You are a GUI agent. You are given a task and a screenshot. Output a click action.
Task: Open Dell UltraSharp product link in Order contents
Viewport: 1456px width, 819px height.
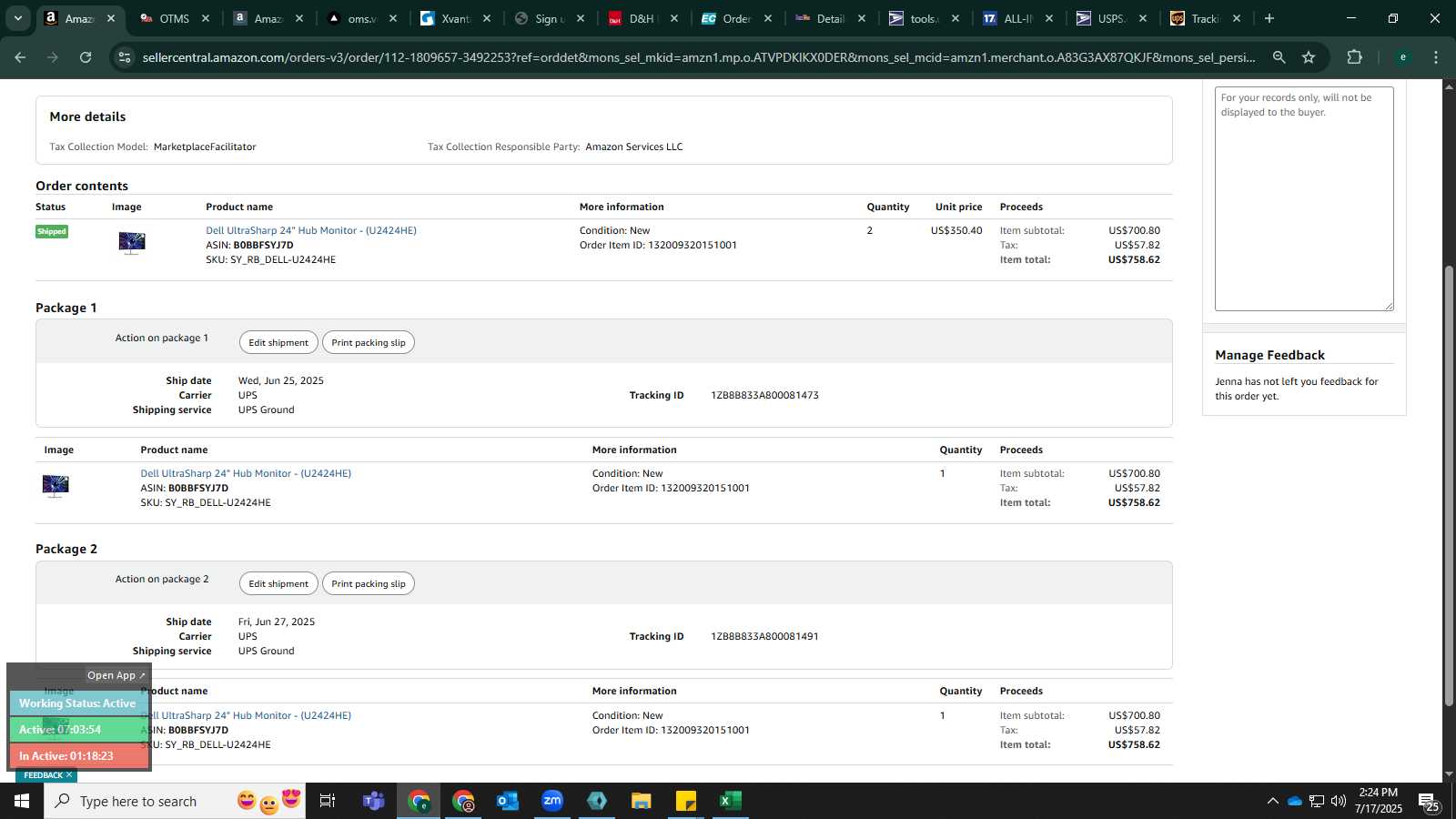311,230
